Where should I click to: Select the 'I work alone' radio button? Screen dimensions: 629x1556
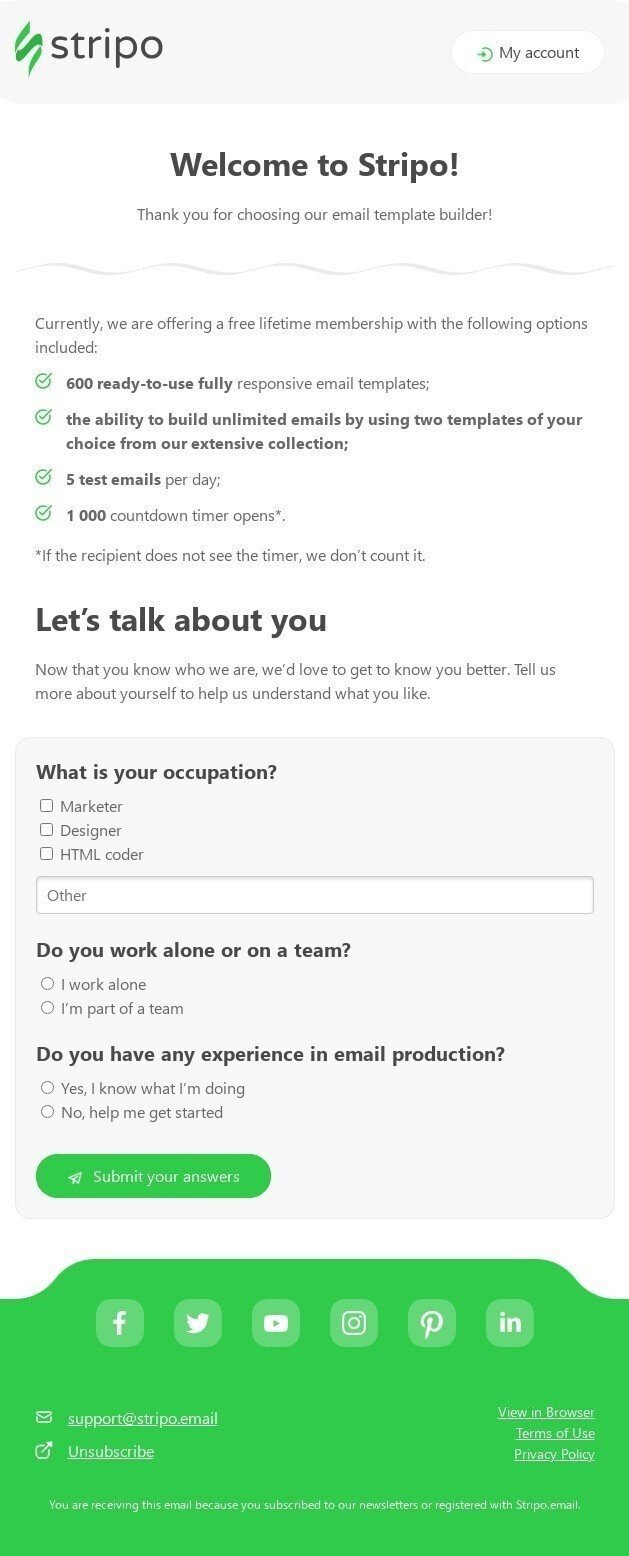pyautogui.click(x=47, y=983)
